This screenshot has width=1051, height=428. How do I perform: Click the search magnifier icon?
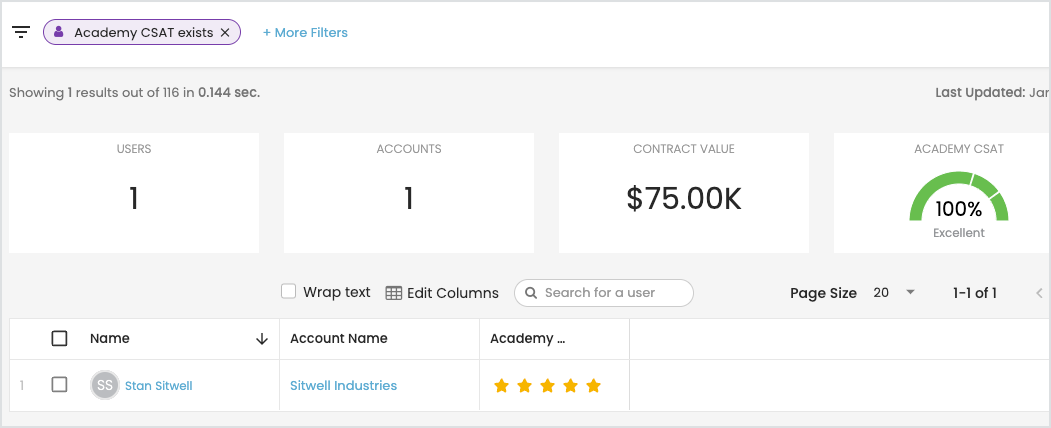[530, 293]
